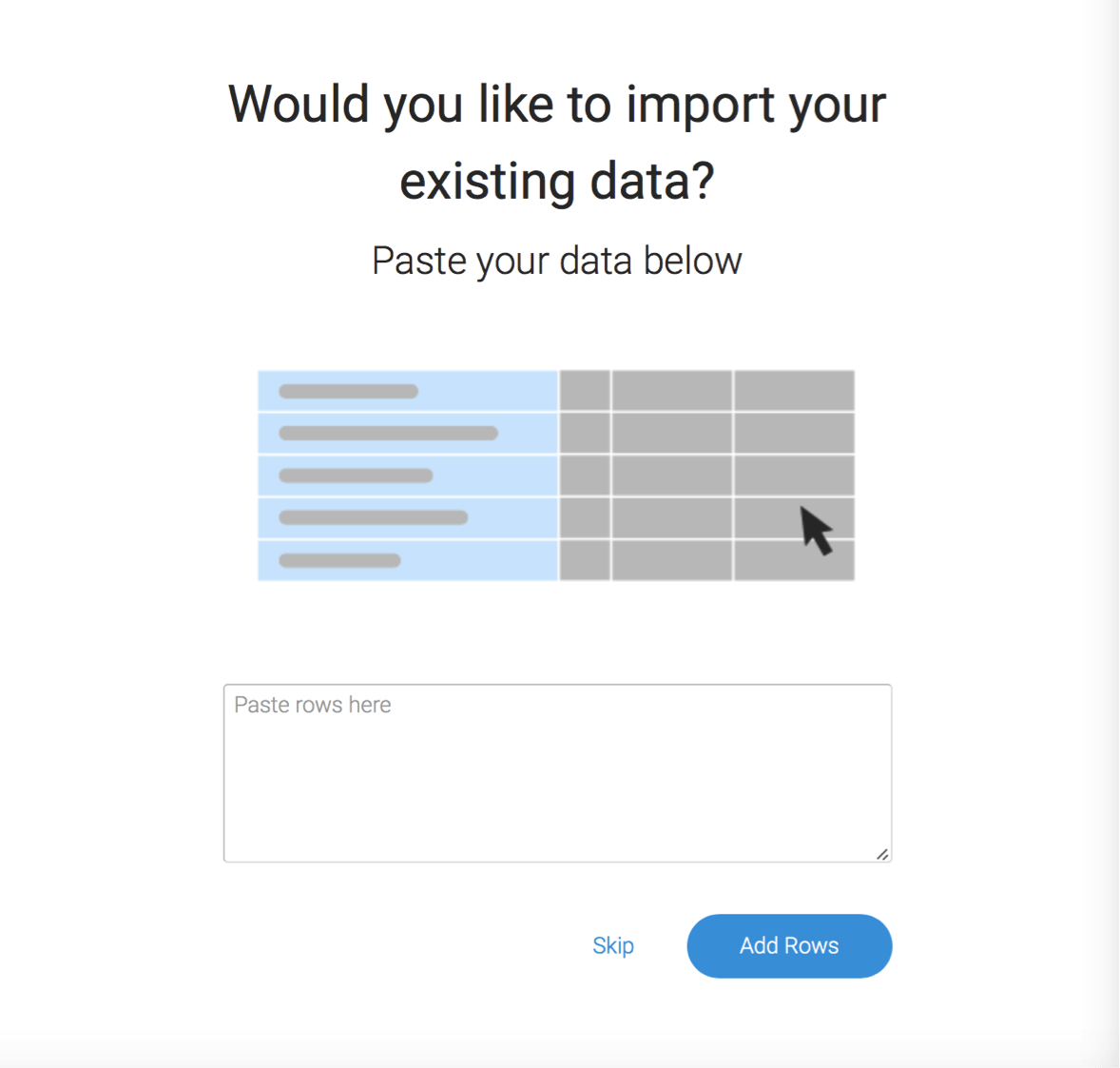Click the top-right gray cell of table graphic
This screenshot has height=1068, width=1120.
pos(794,391)
